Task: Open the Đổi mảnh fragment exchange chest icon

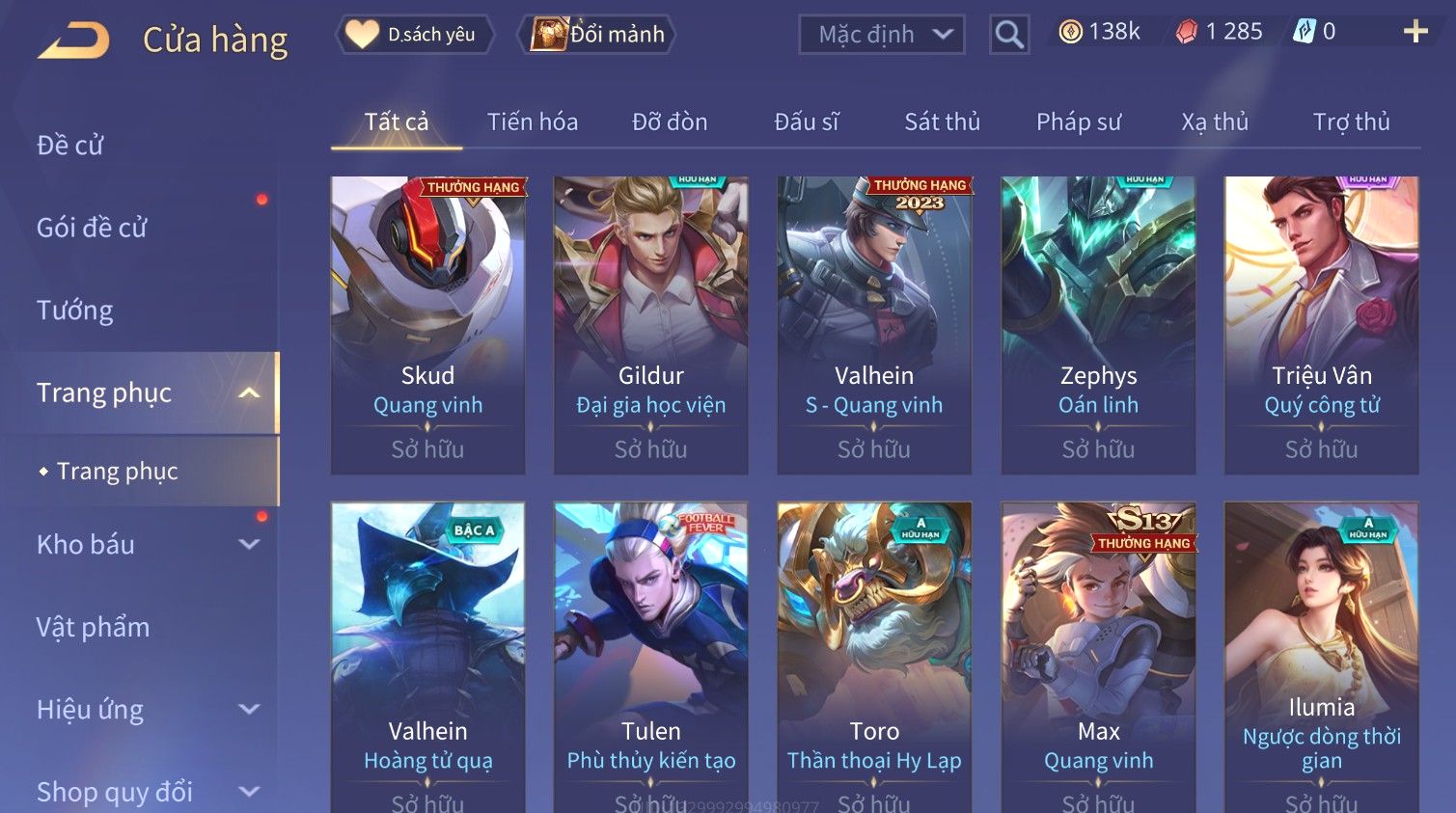Action: point(549,35)
